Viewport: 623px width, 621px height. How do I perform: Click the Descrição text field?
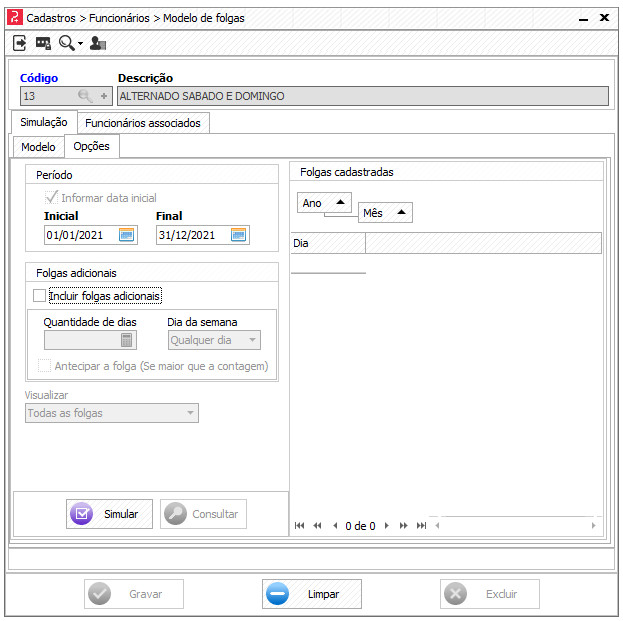point(363,96)
